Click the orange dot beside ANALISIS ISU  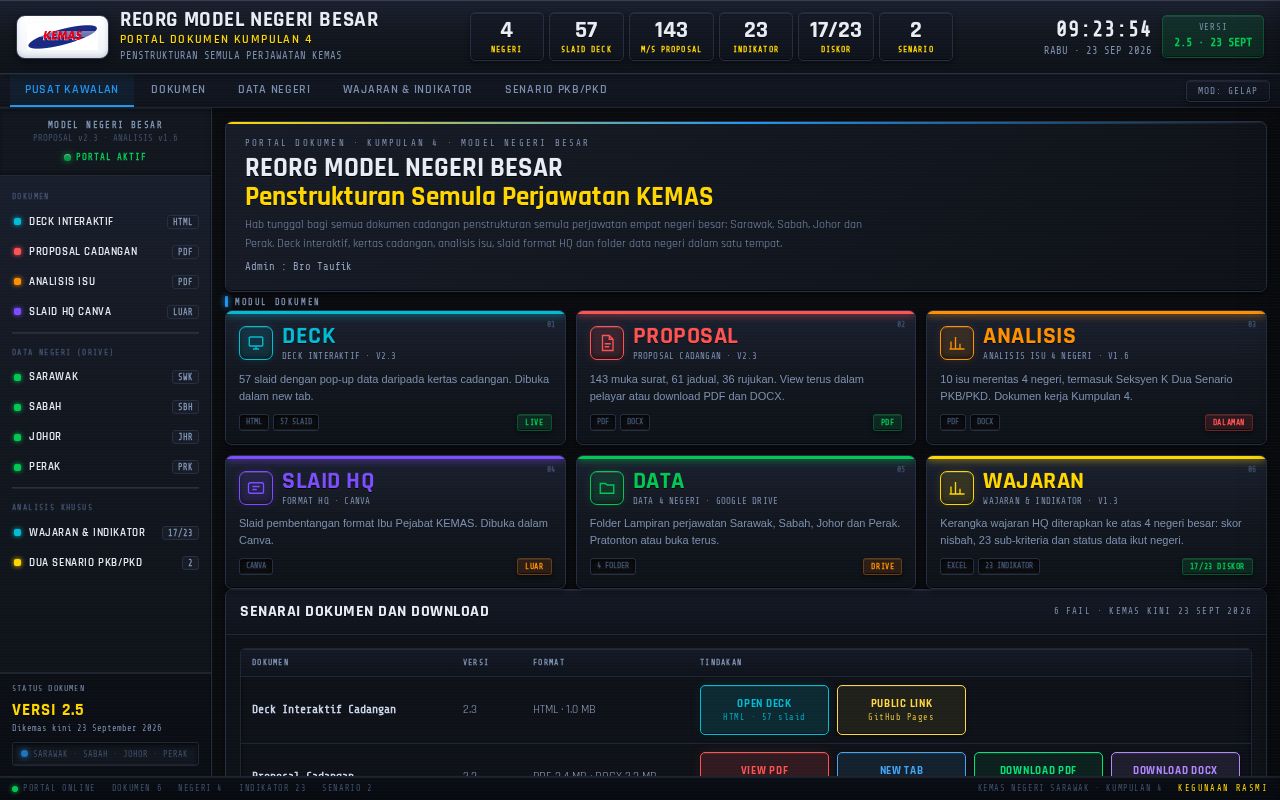[x=17, y=282]
